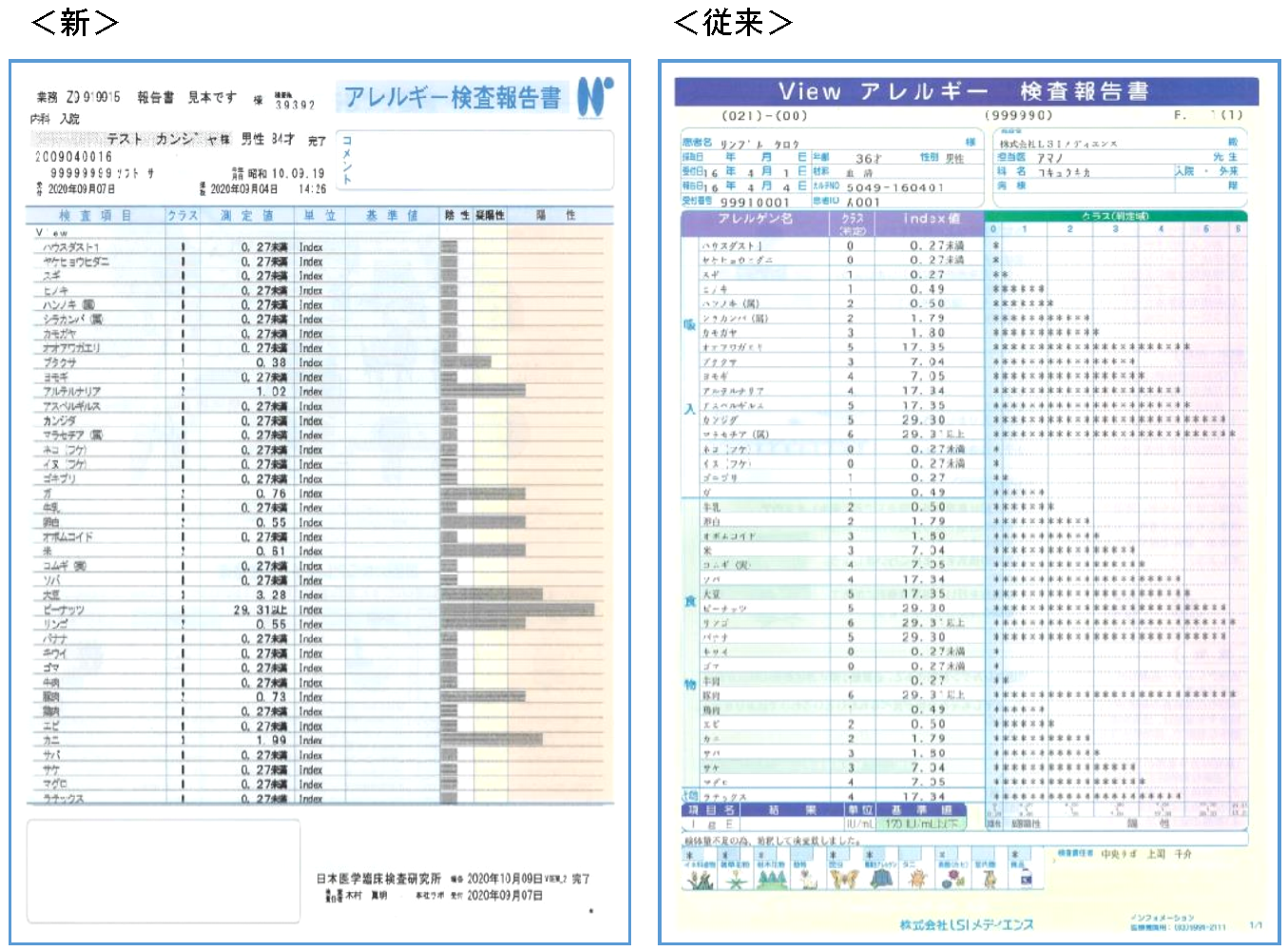Image resolution: width=1288 pixels, height=951 pixels.
Task: Click the スギ allergen name in the new report
Action: click(51, 276)
